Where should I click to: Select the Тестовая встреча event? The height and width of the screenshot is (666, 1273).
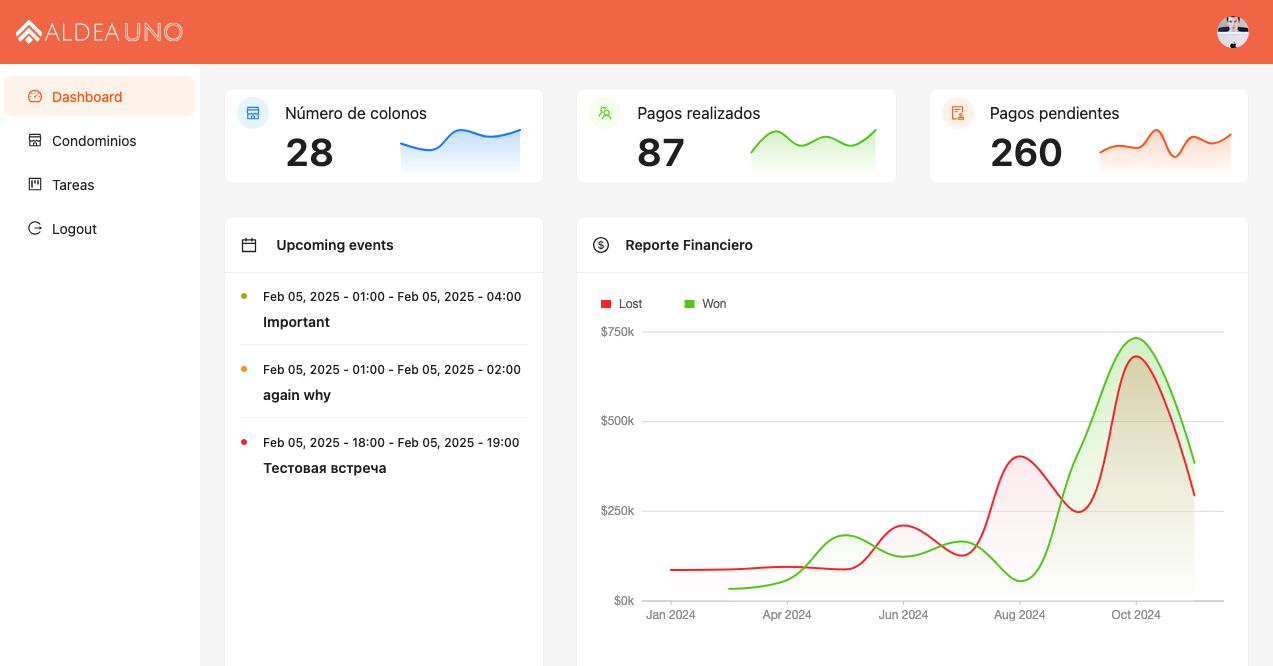click(x=324, y=468)
